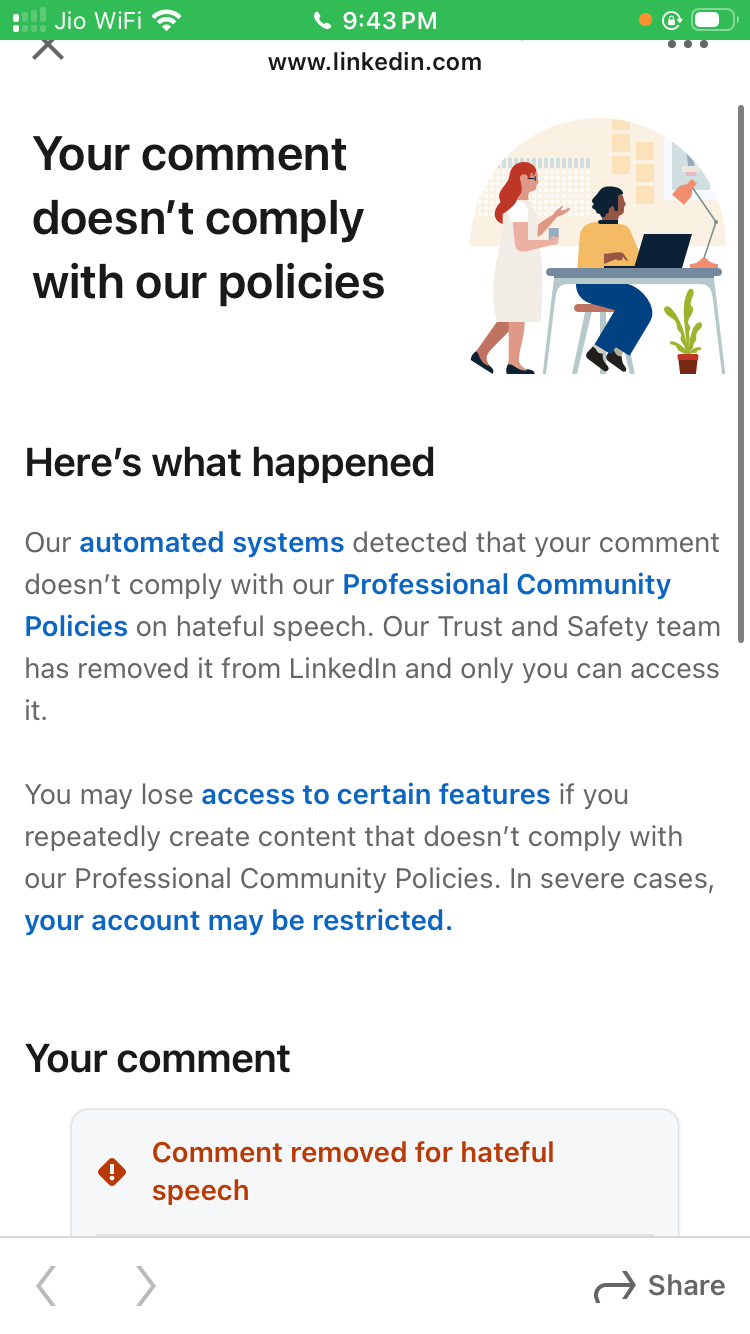
Task: Tap the WiFi icon in status bar
Action: (167, 20)
